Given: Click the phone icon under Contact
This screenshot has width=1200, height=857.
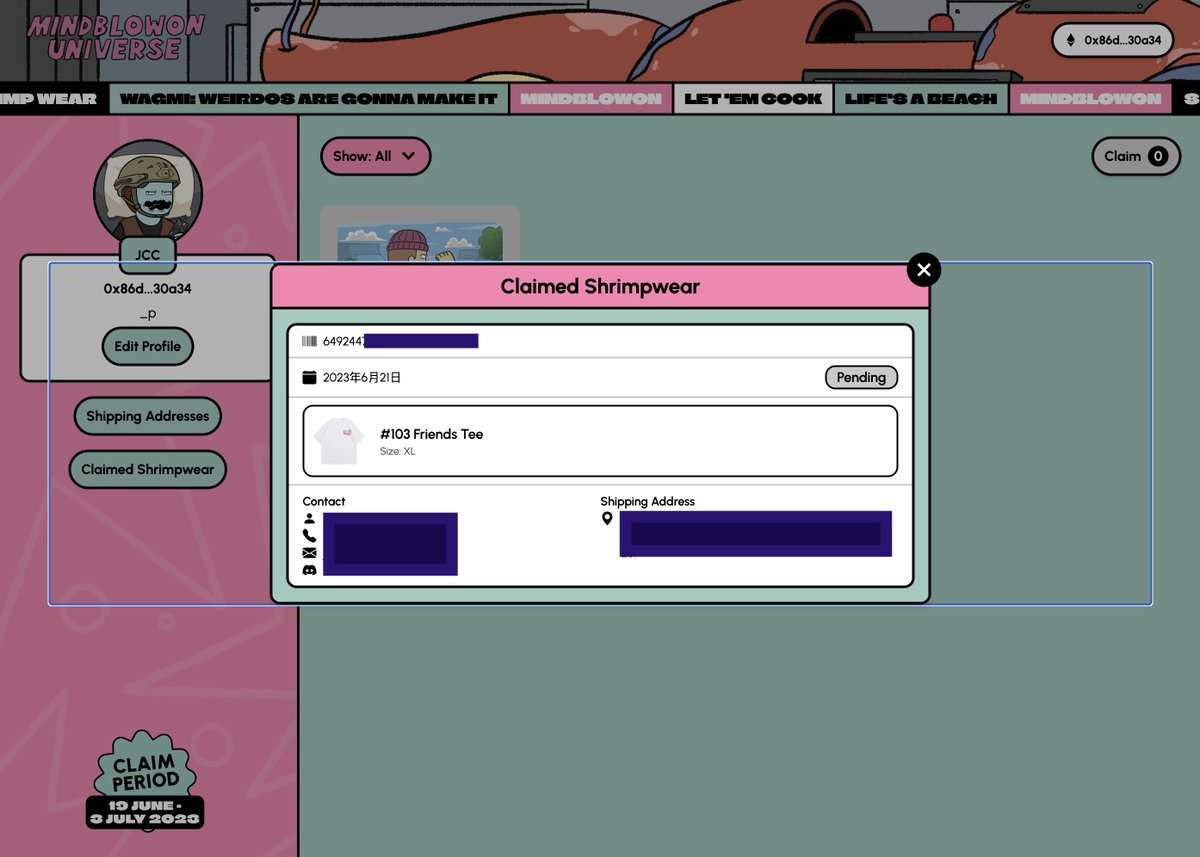Looking at the screenshot, I should 309,535.
